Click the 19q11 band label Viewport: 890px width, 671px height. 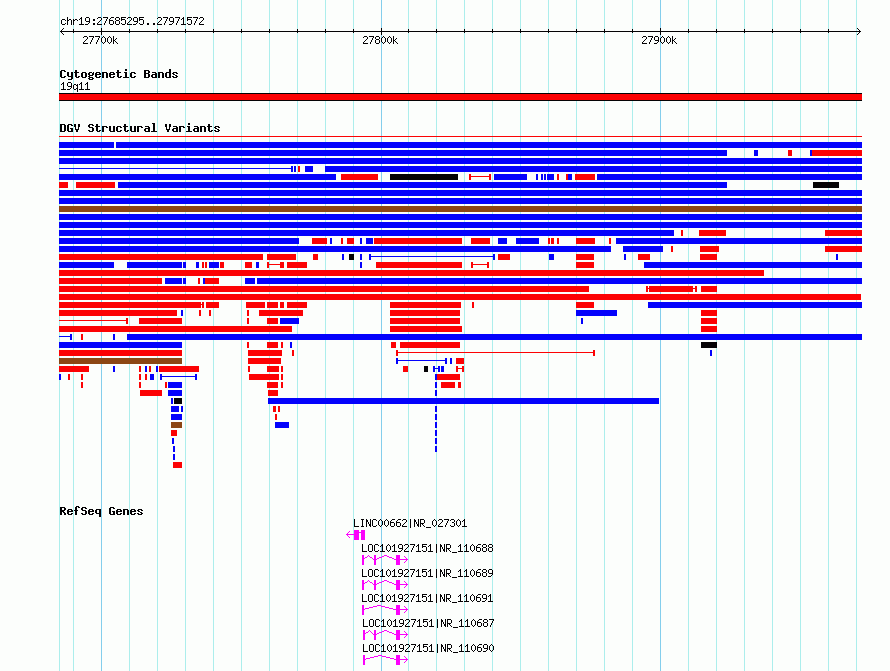pyautogui.click(x=75, y=86)
